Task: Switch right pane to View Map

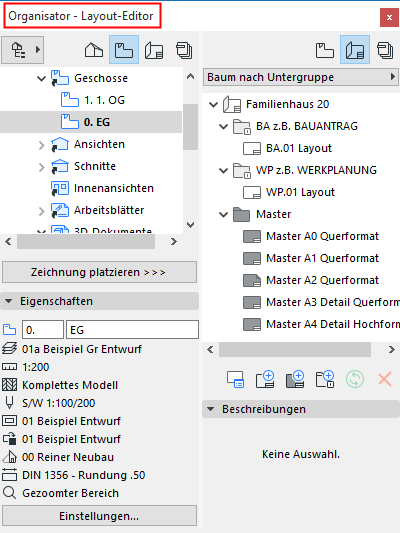Action: [325, 50]
